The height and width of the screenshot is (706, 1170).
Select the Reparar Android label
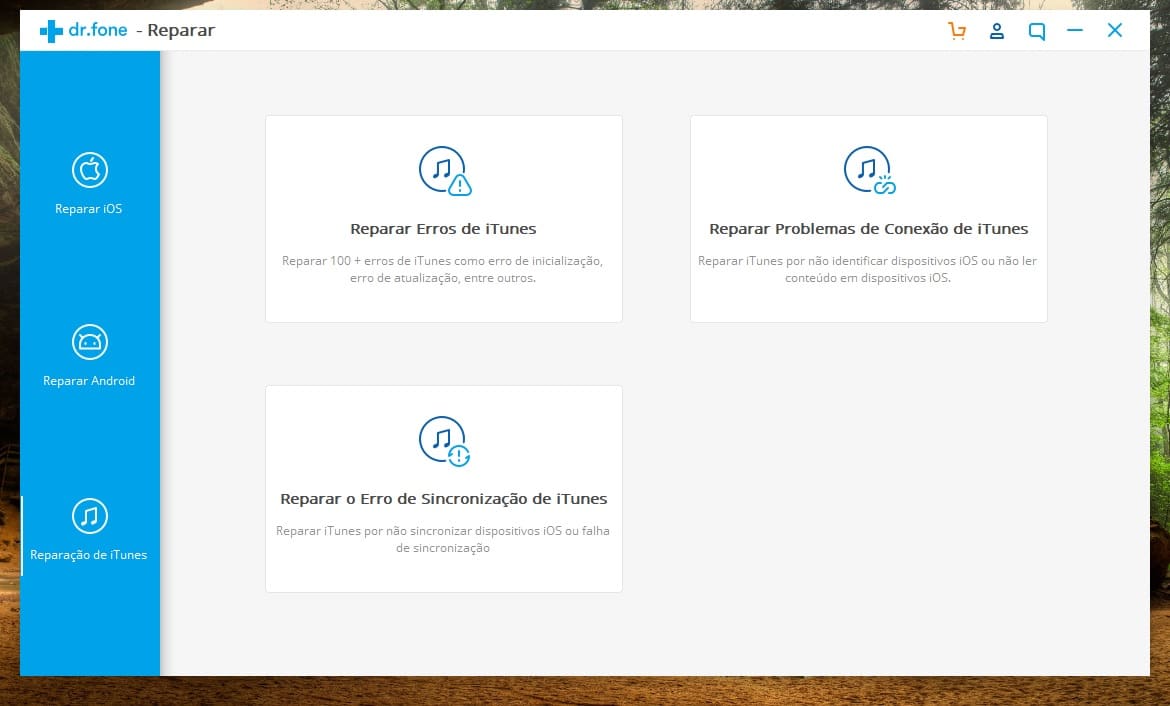[x=89, y=381]
